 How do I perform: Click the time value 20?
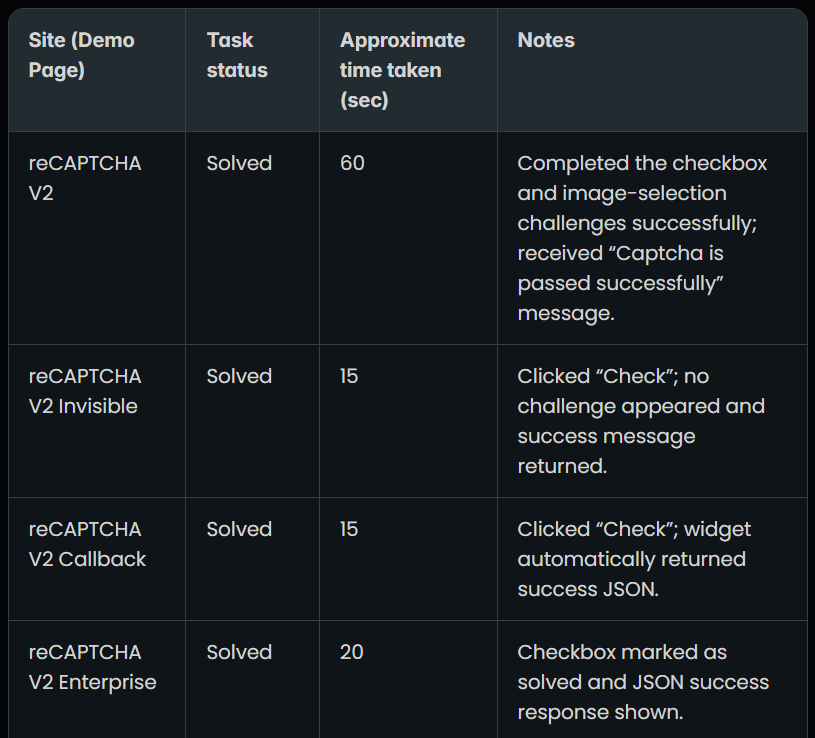pyautogui.click(x=351, y=652)
